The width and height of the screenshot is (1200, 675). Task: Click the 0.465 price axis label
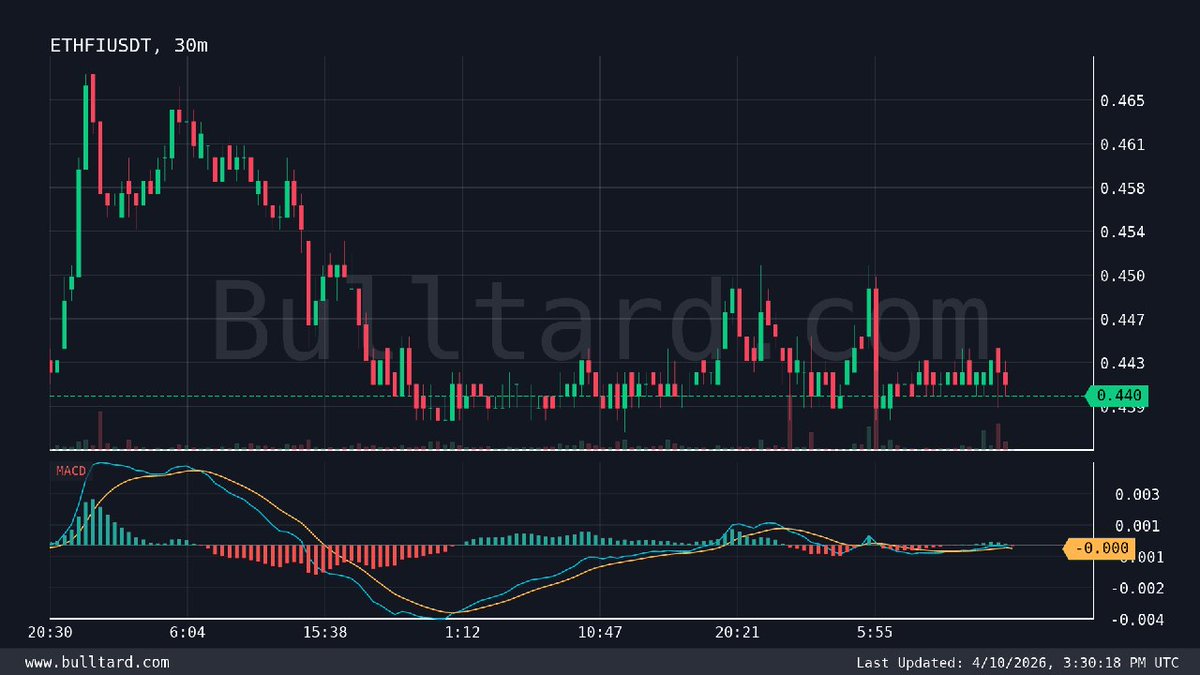1121,101
